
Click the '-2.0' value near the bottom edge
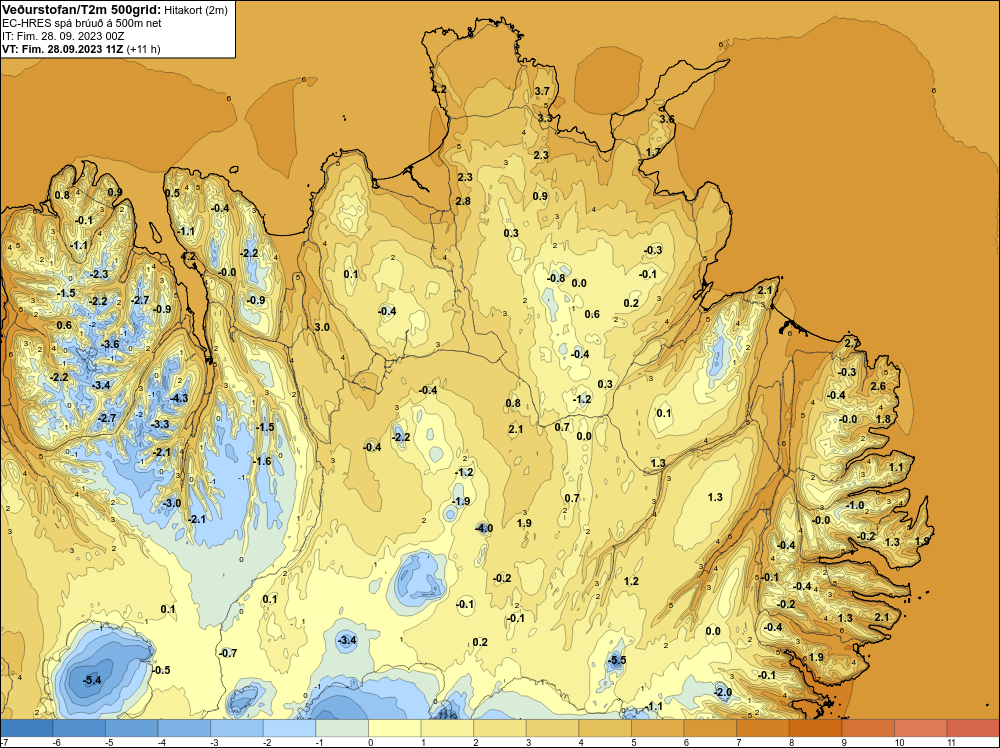pos(723,693)
